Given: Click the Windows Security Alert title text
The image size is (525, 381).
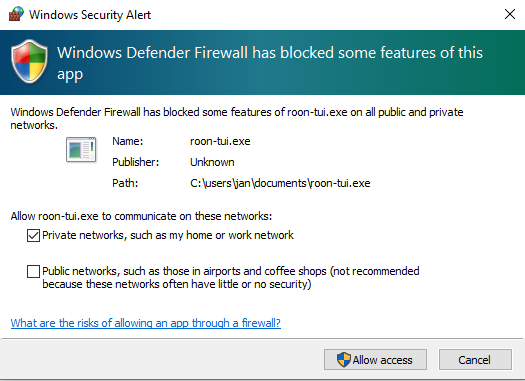Looking at the screenshot, I should pos(90,15).
